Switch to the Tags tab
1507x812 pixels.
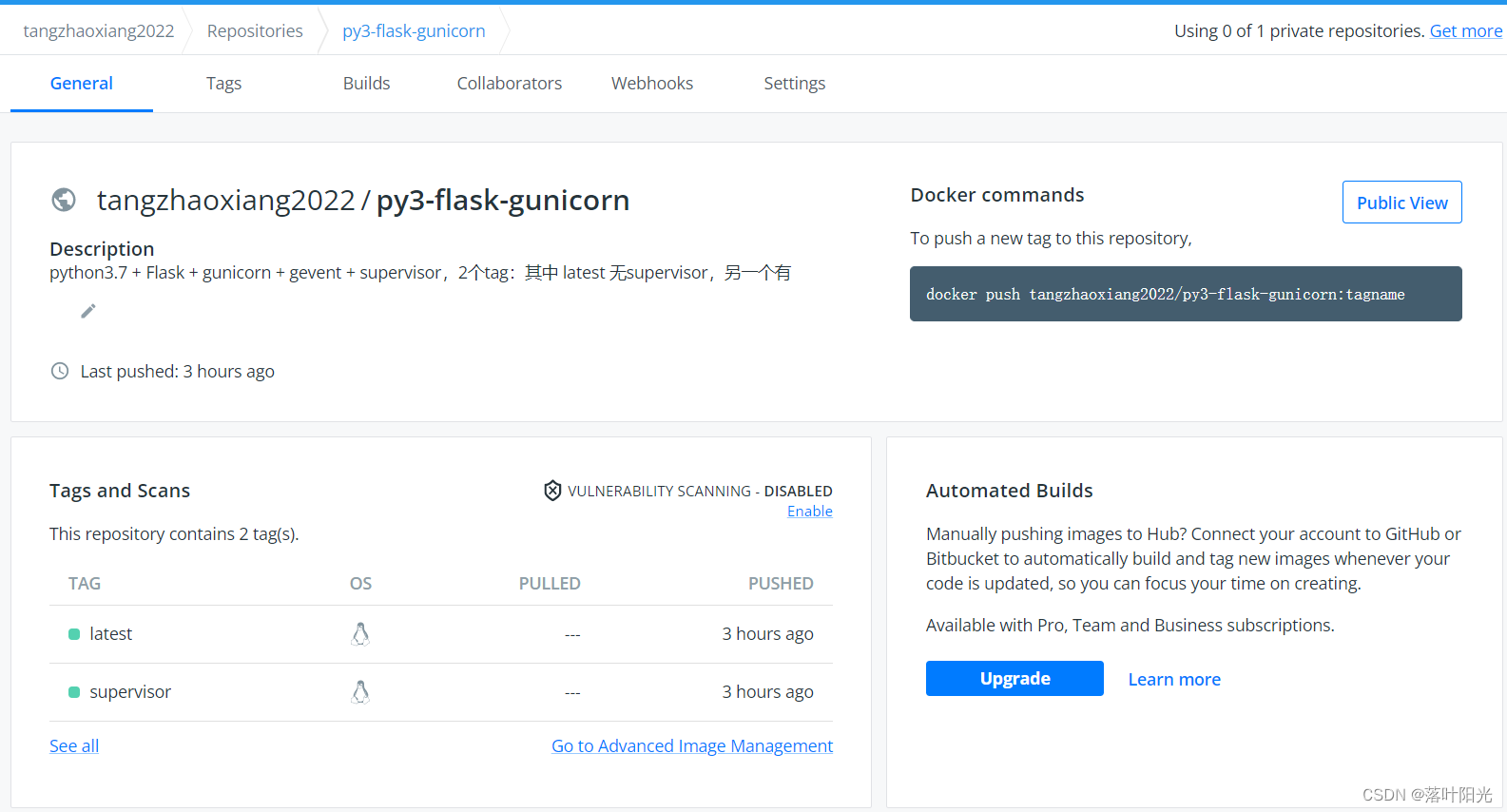(224, 84)
